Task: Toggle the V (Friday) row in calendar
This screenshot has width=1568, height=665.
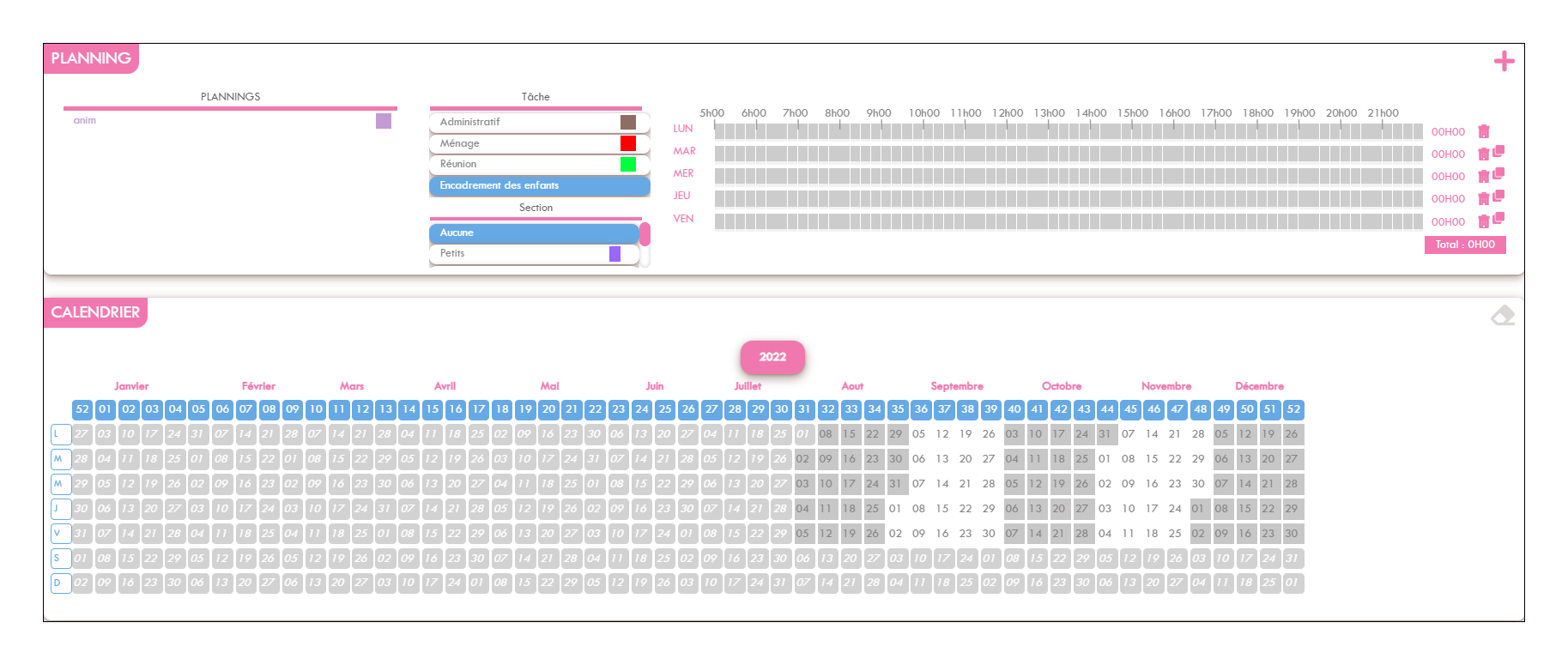Action: 60,534
